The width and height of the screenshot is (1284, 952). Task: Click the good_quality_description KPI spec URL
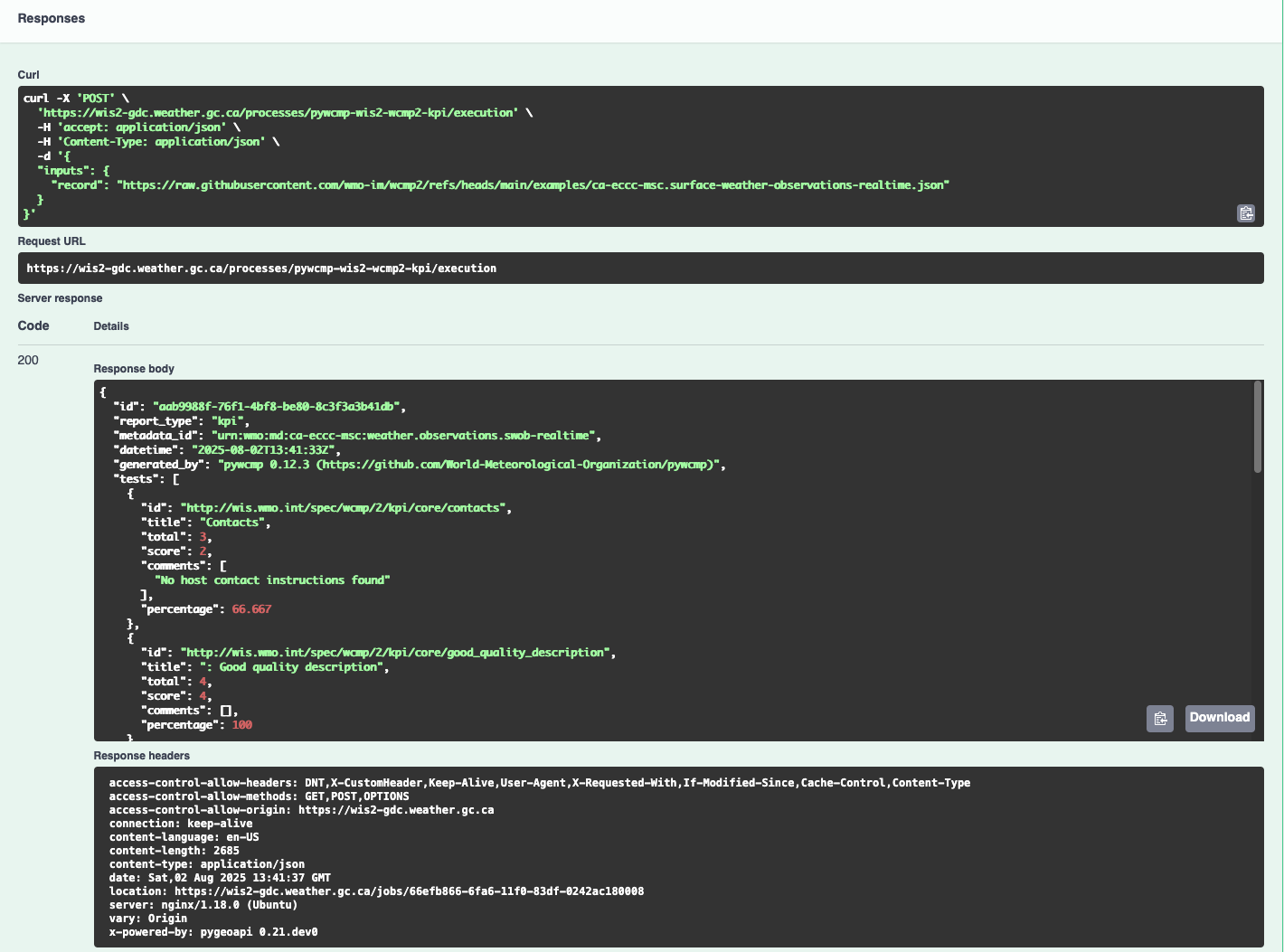pos(395,652)
